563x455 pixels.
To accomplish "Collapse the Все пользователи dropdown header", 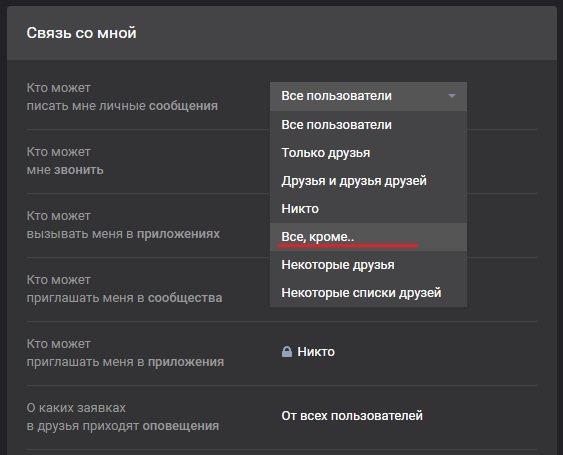I will tap(368, 96).
